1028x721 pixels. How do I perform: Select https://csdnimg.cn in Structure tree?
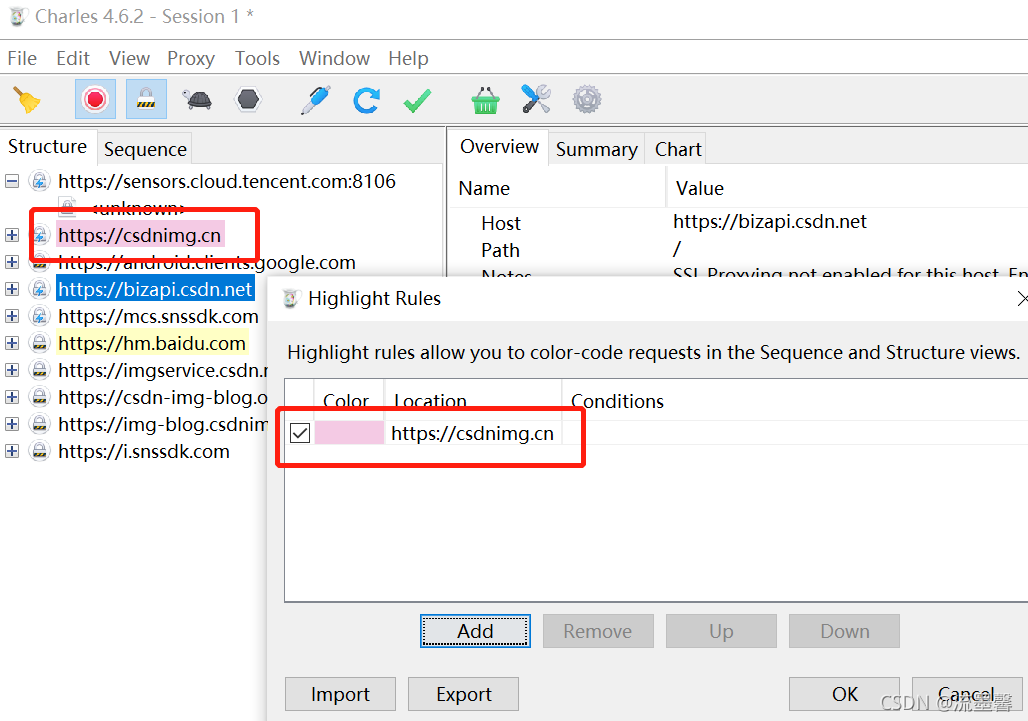click(140, 235)
